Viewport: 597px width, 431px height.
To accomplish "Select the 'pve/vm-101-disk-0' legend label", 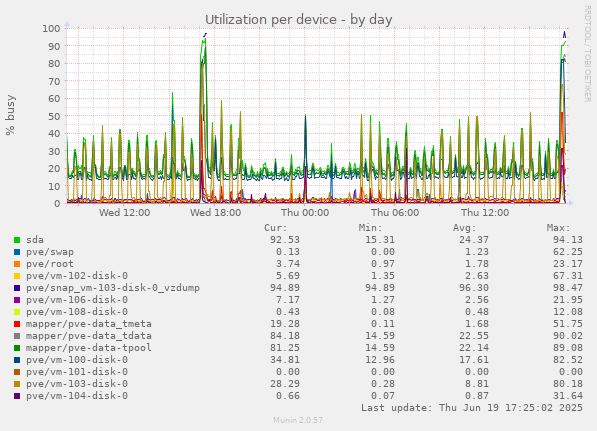I will (x=77, y=372).
